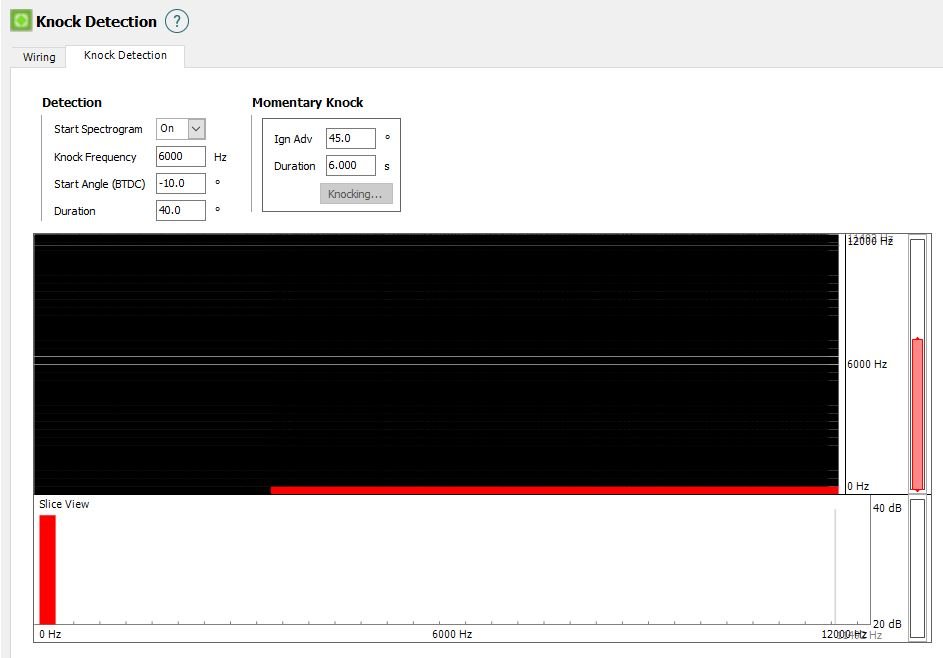Screen dimensions: 943x658
Task: Click the Start Angle (BTDC) input field
Action: pos(181,183)
